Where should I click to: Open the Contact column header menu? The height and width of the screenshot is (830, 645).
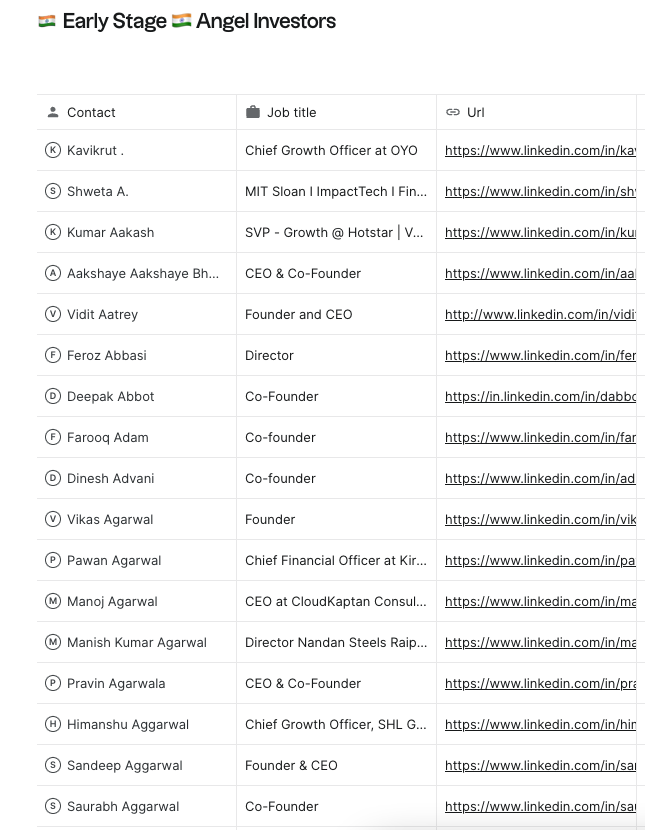(x=91, y=113)
